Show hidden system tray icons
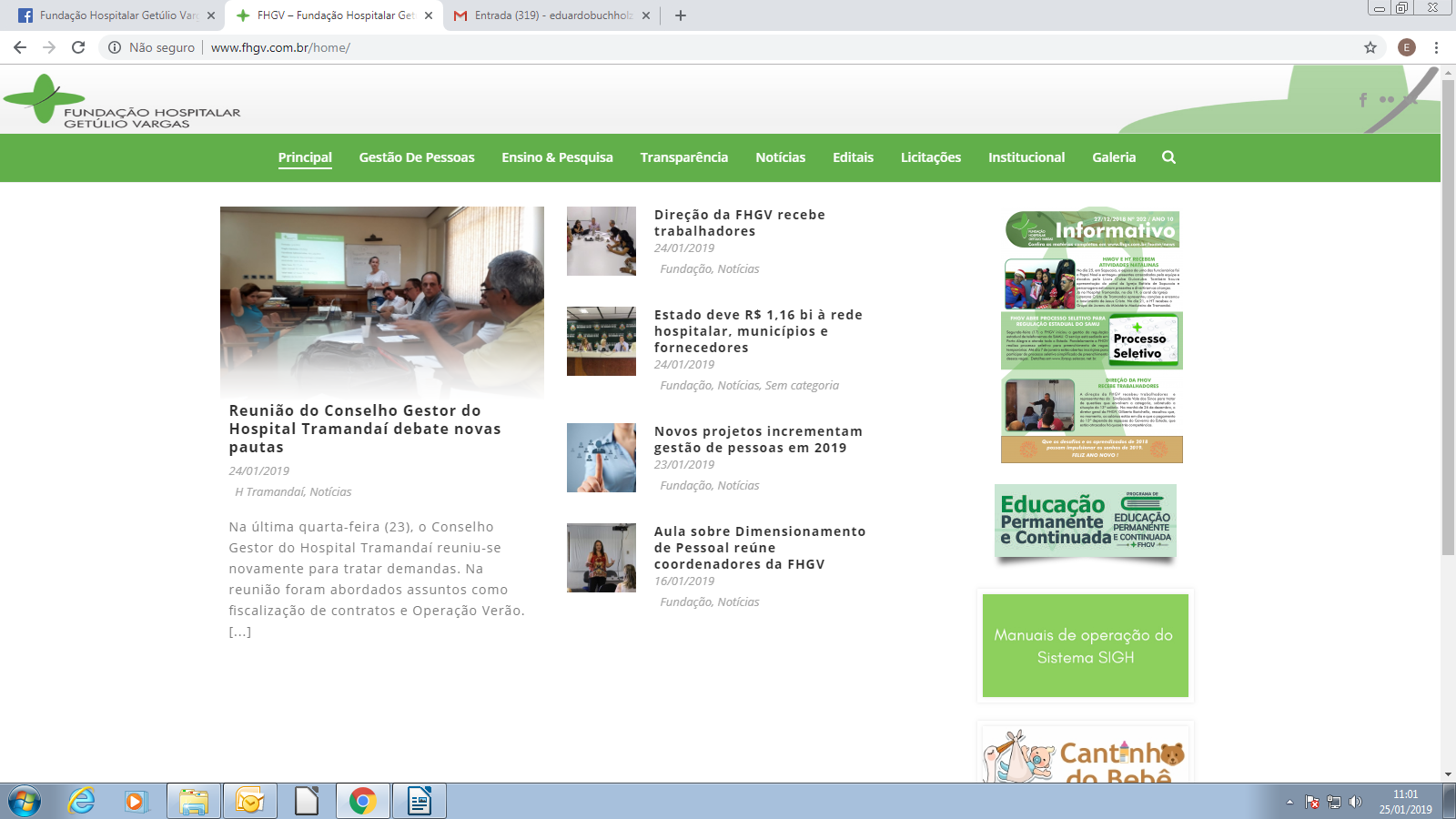Viewport: 1456px width, 819px height. [1289, 802]
